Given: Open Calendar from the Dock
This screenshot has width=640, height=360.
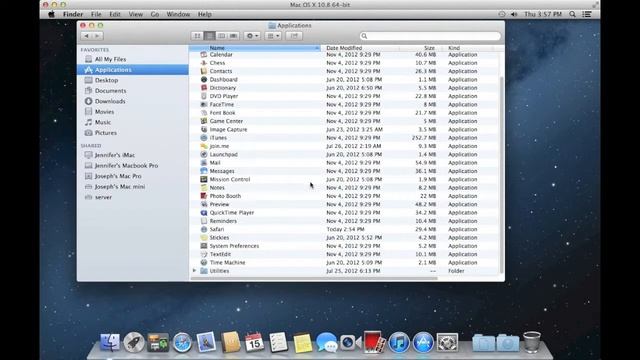Looking at the screenshot, I should point(254,342).
